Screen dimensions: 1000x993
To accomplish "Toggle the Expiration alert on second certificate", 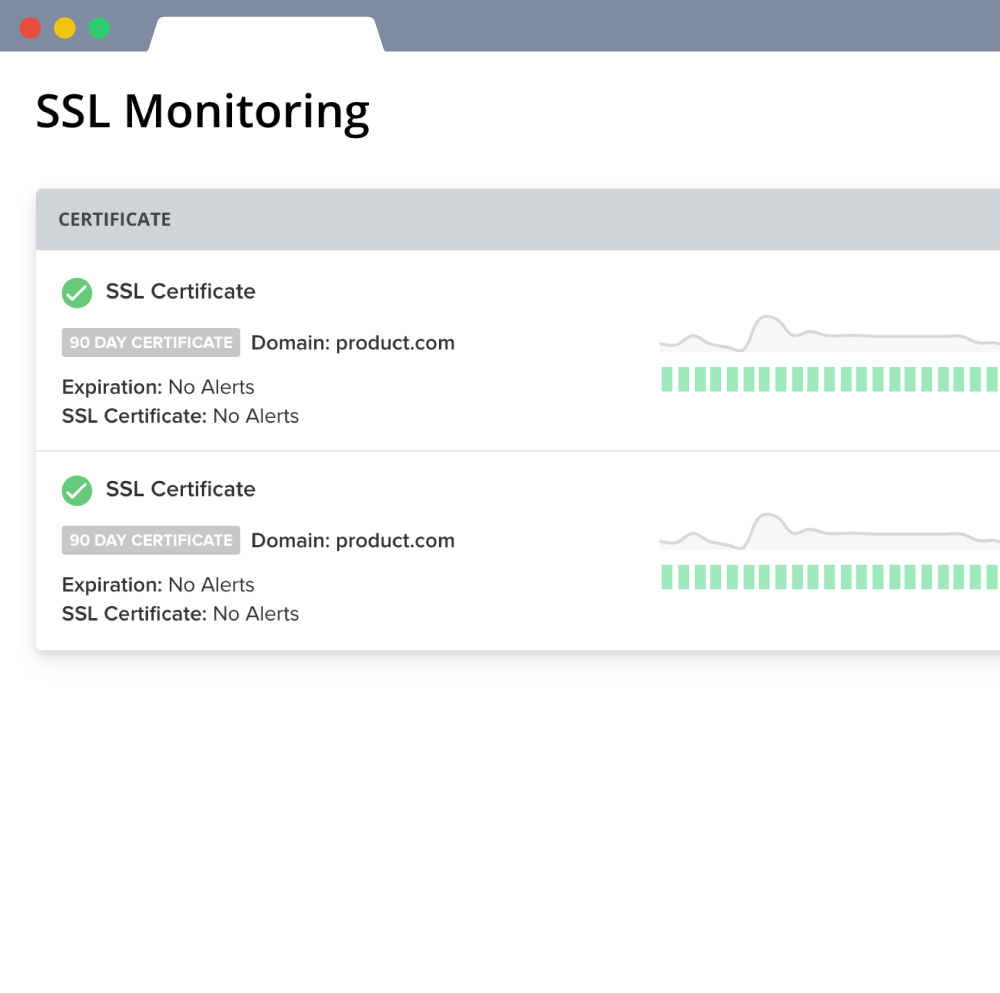I will 157,585.
